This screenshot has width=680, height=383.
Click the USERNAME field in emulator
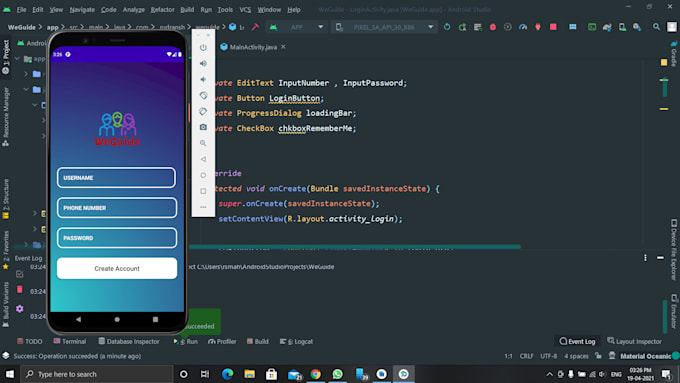coord(116,178)
